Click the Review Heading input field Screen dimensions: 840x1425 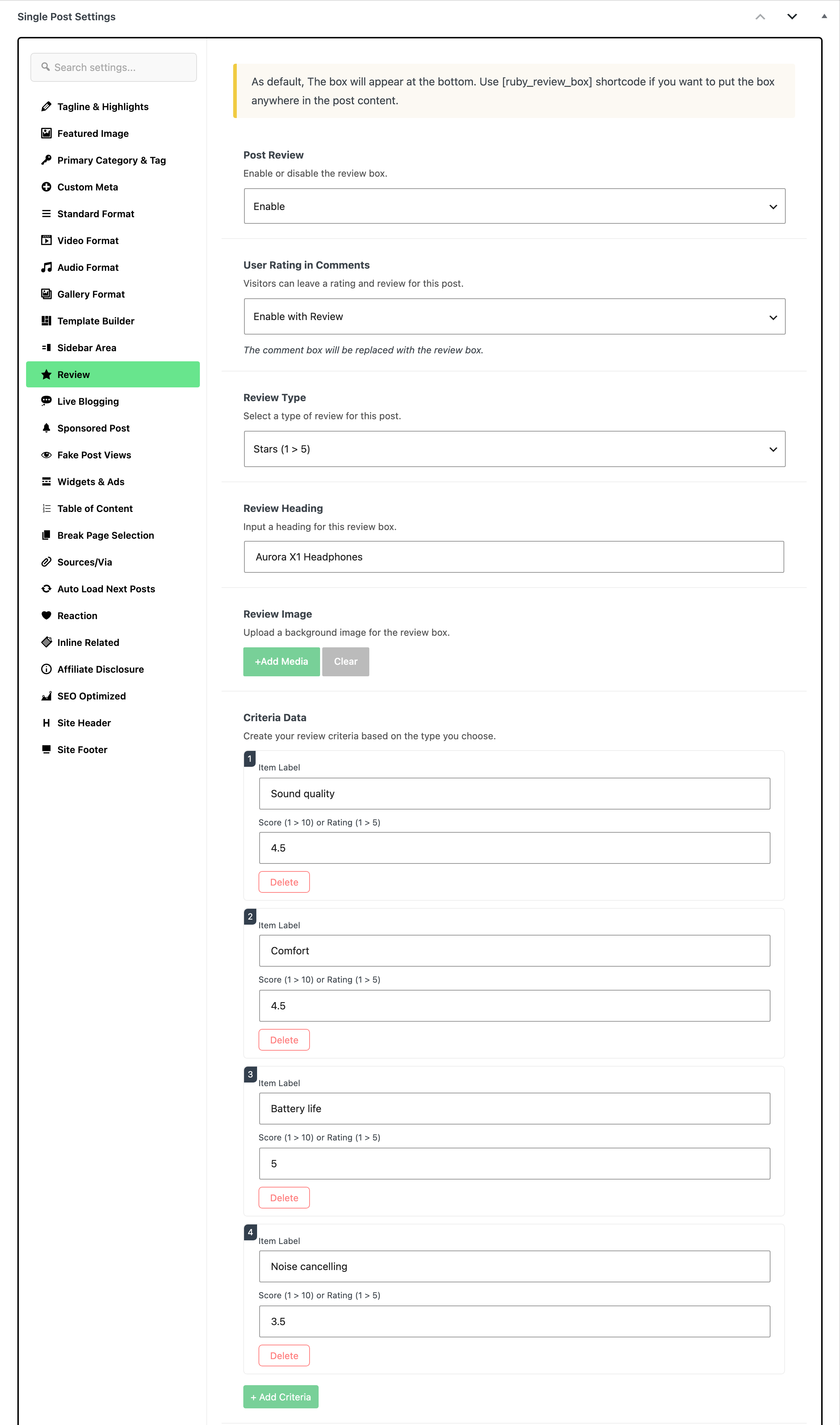[514, 557]
